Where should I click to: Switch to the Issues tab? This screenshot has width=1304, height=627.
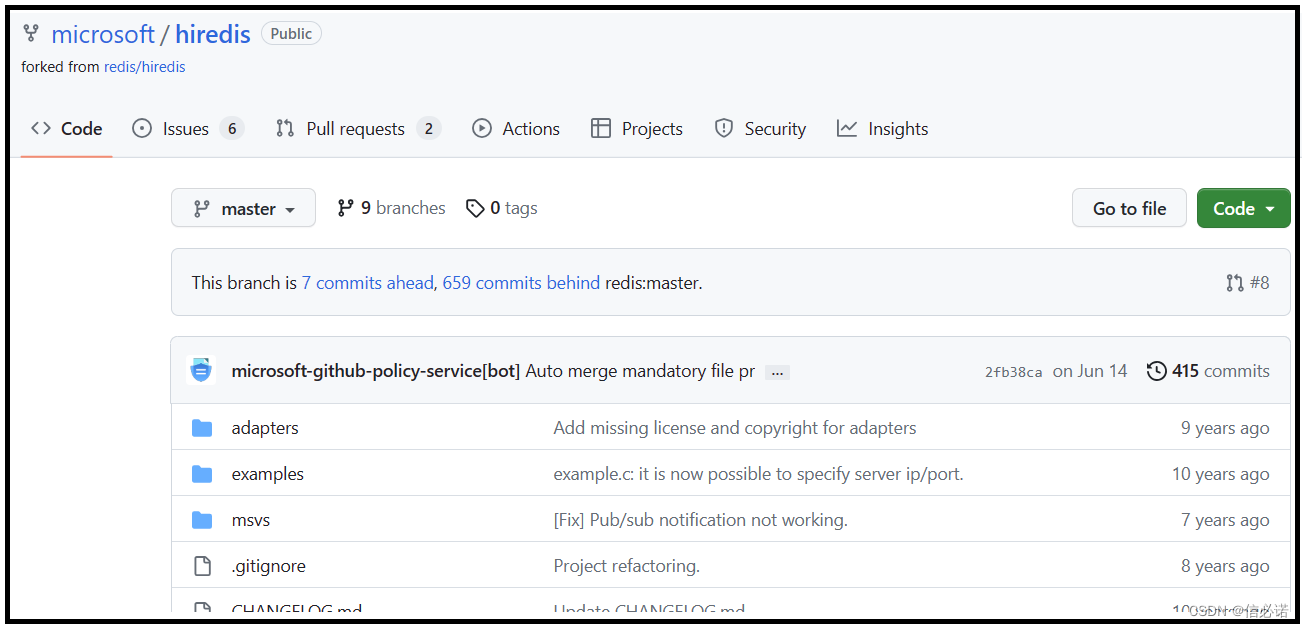[188, 128]
